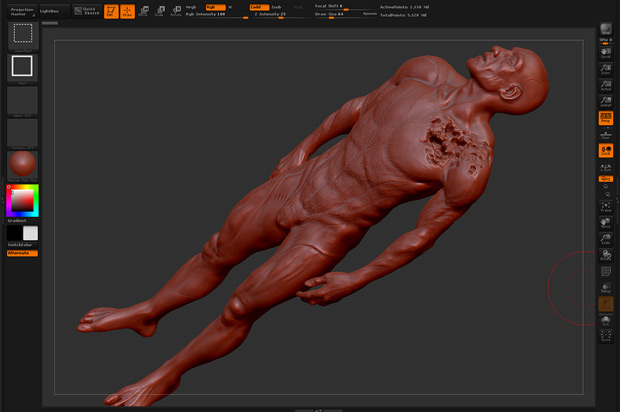
Task: Toggle the Draw mode button
Action: click(x=127, y=11)
